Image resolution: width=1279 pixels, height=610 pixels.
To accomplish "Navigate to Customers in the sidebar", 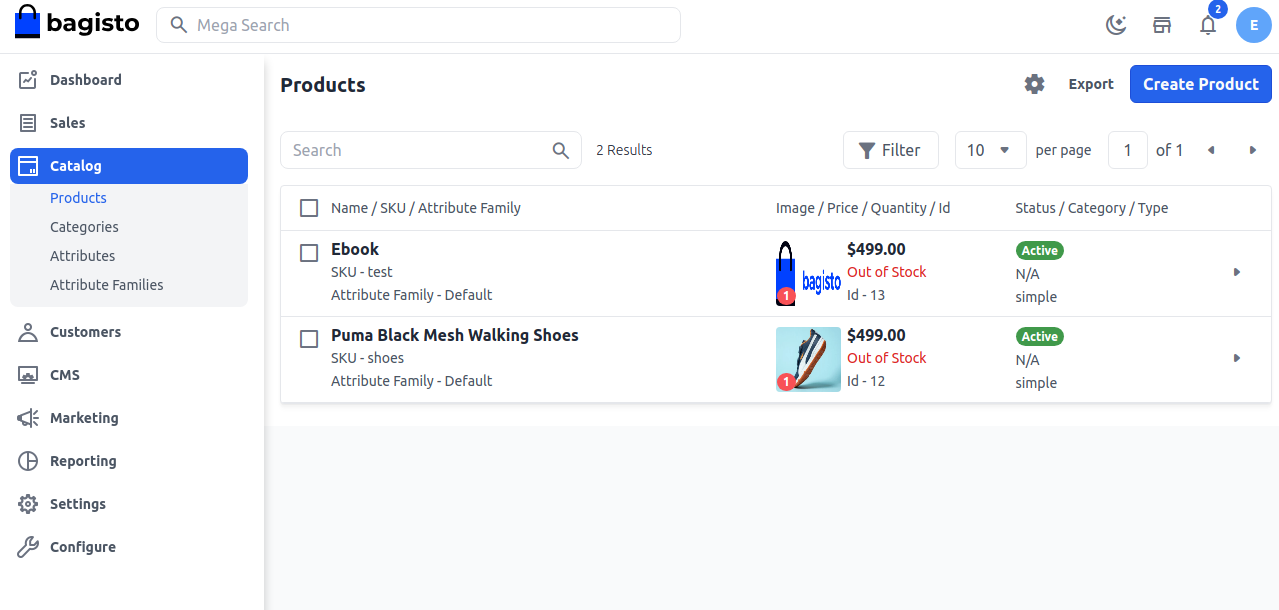I will 85,332.
